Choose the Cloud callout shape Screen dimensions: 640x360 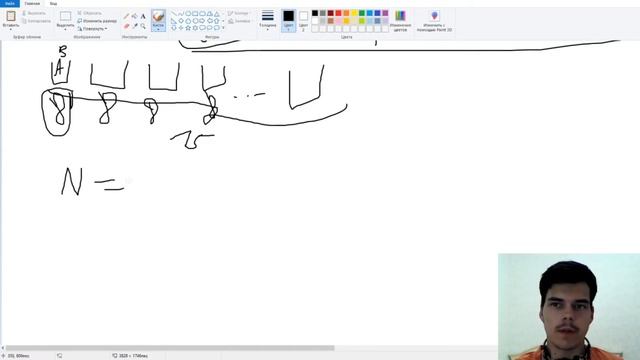(x=217, y=28)
